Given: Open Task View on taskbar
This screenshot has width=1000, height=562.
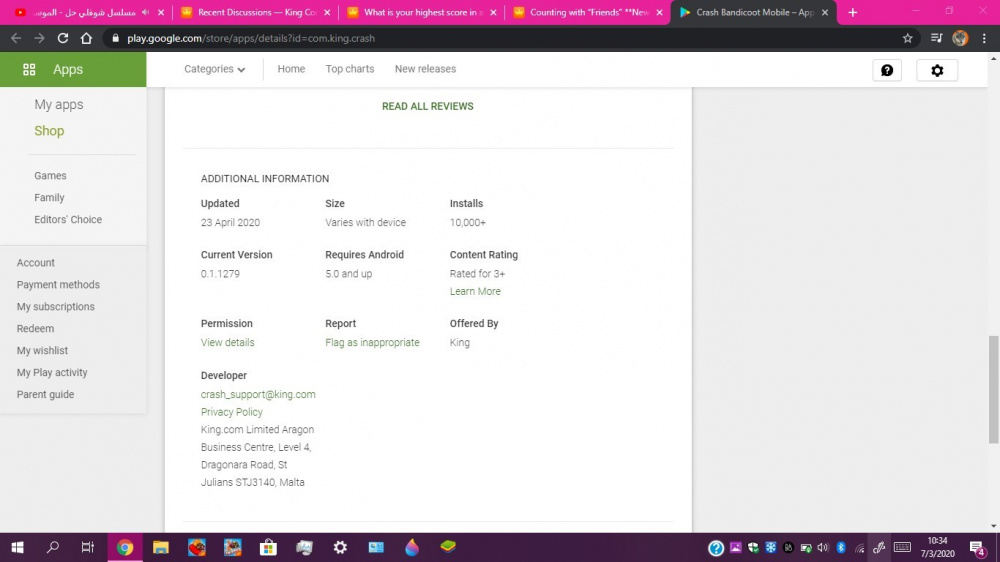Looking at the screenshot, I should coord(88,547).
